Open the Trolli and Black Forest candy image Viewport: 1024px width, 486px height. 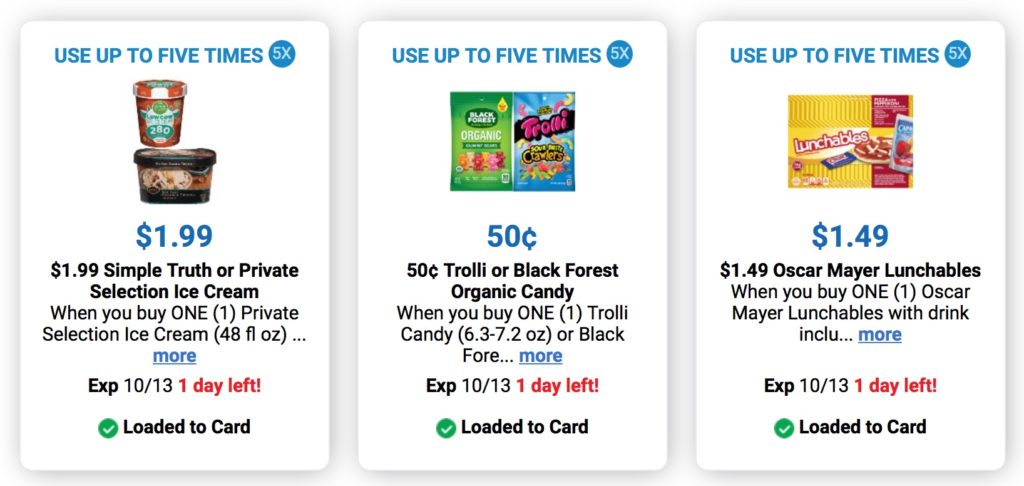pos(513,141)
